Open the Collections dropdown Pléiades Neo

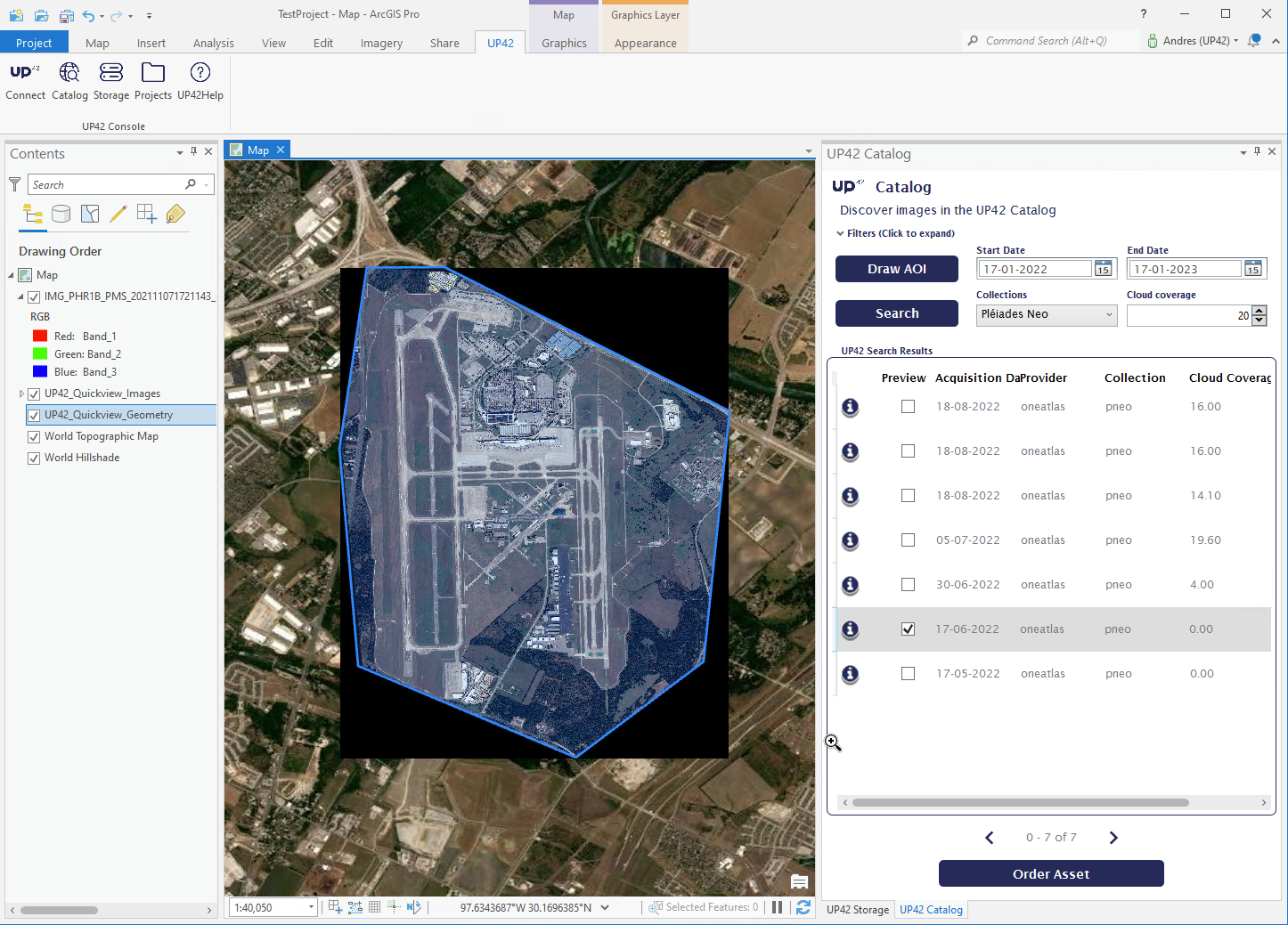(1046, 314)
